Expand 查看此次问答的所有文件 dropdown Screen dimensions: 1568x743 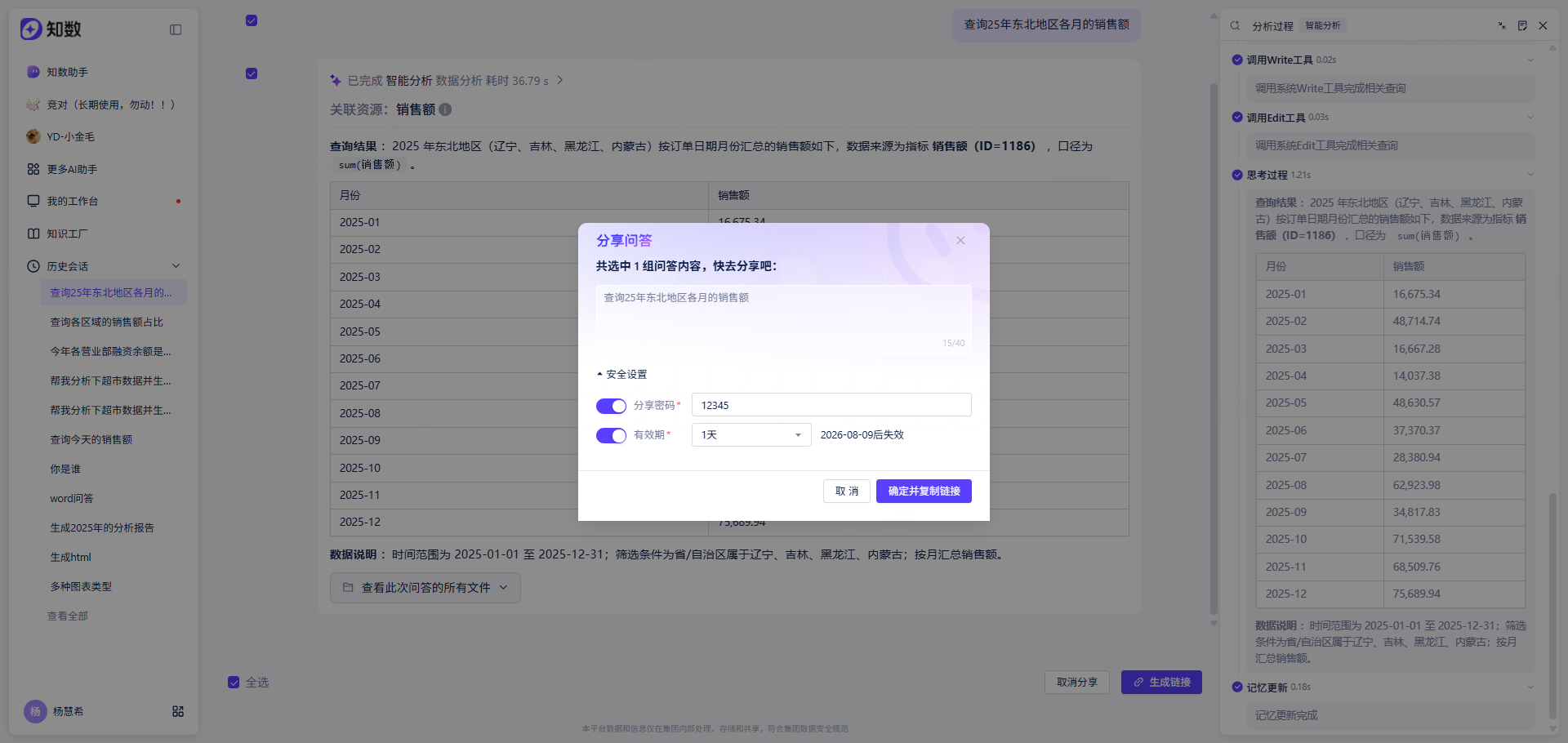tap(425, 588)
